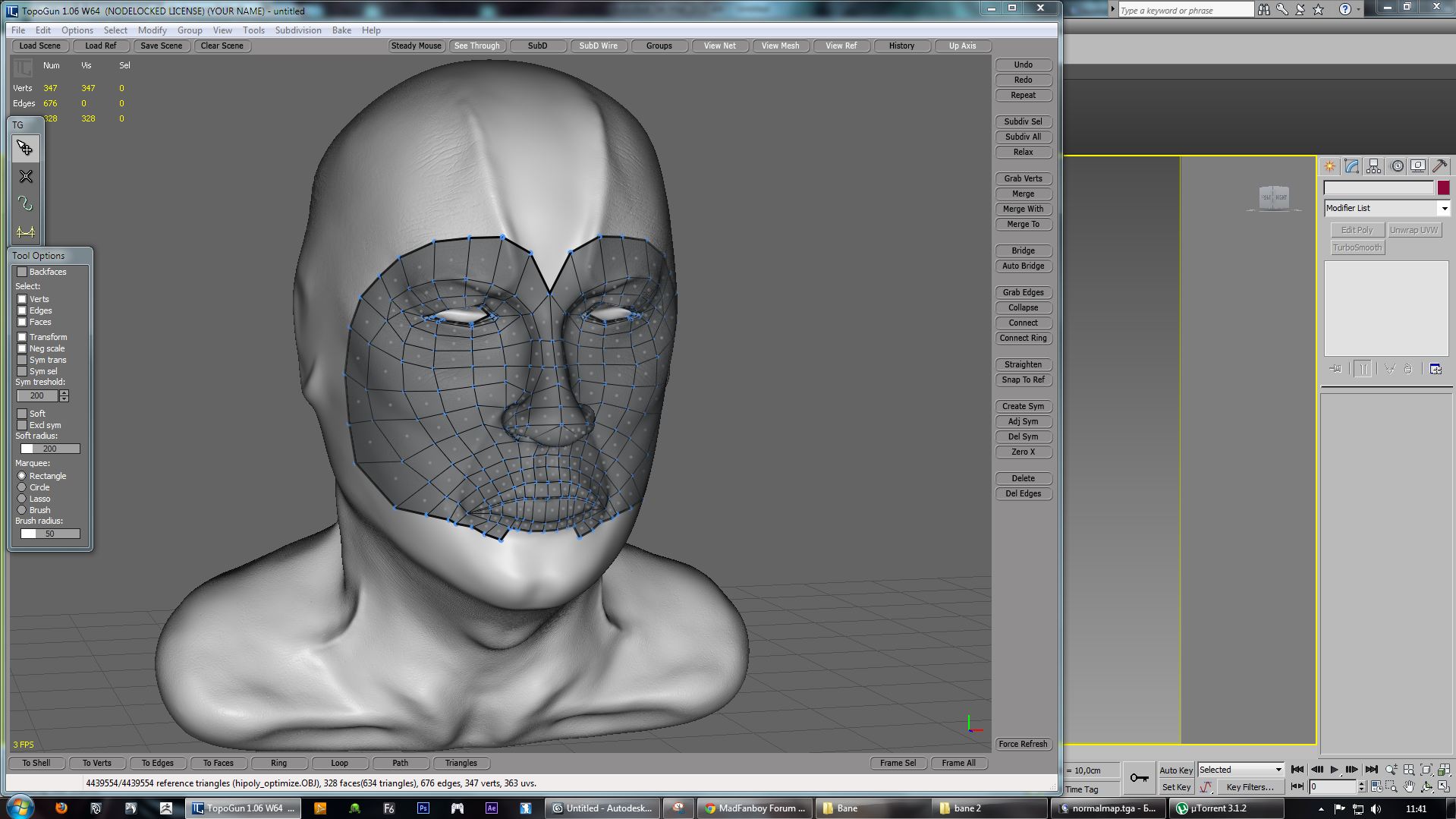Open the hammer Utilities panel icon
1456x819 pixels.
[1439, 166]
